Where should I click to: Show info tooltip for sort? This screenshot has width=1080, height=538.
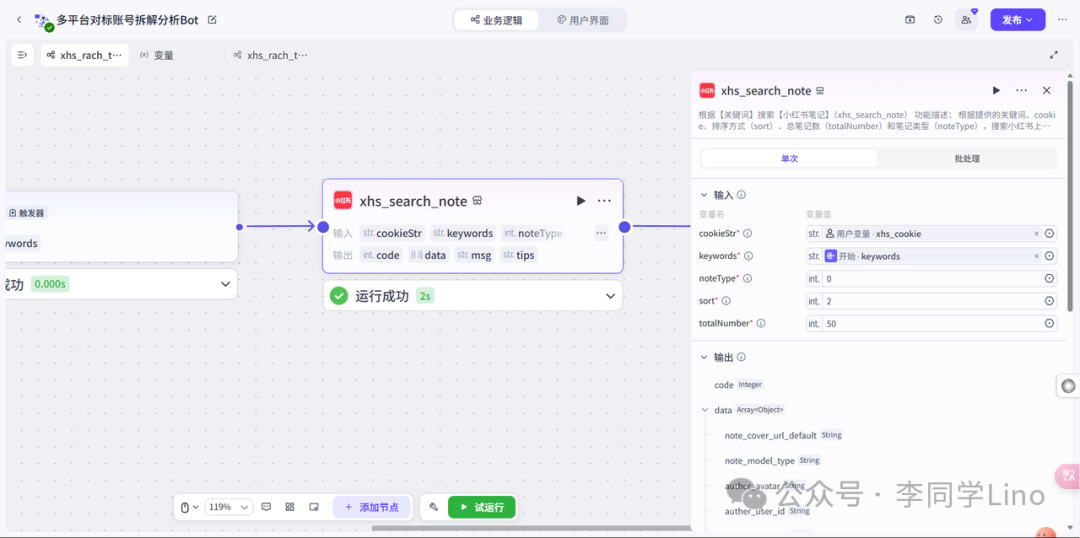(725, 301)
